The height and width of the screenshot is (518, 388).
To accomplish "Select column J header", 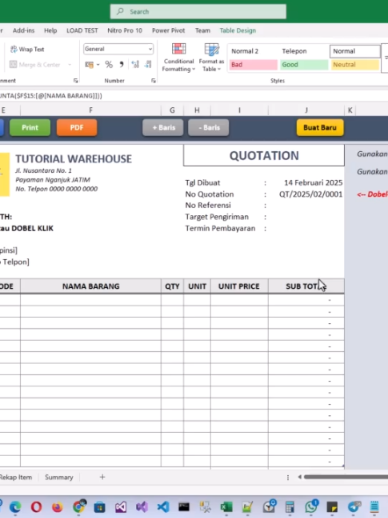I will [306, 110].
